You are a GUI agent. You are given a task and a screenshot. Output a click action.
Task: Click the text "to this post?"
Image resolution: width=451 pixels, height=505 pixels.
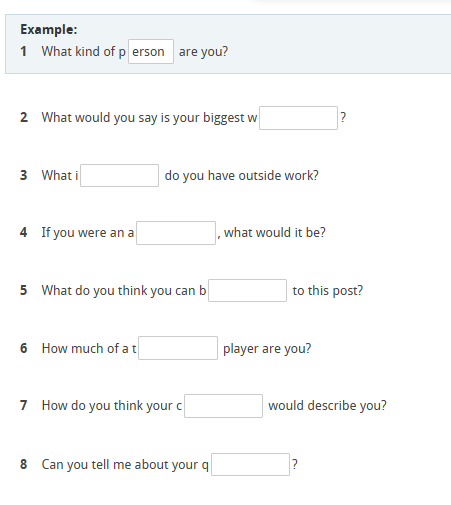(328, 291)
